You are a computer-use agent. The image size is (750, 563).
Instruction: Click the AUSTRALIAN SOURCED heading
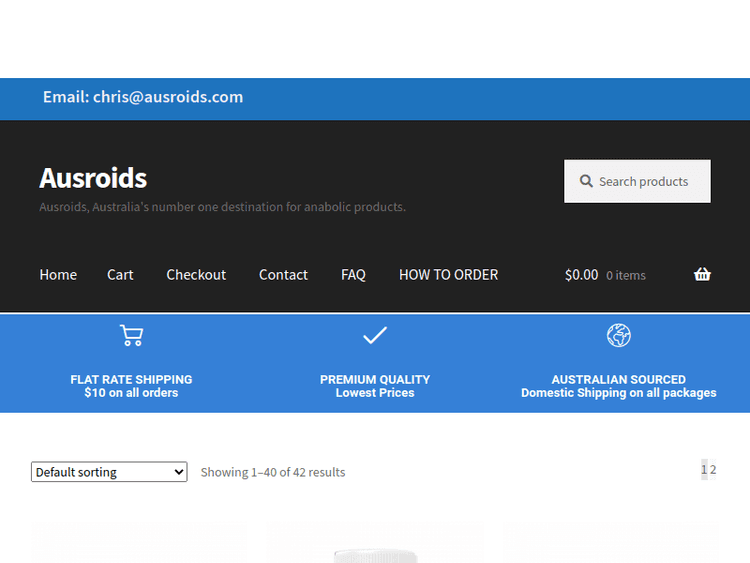[x=618, y=379]
